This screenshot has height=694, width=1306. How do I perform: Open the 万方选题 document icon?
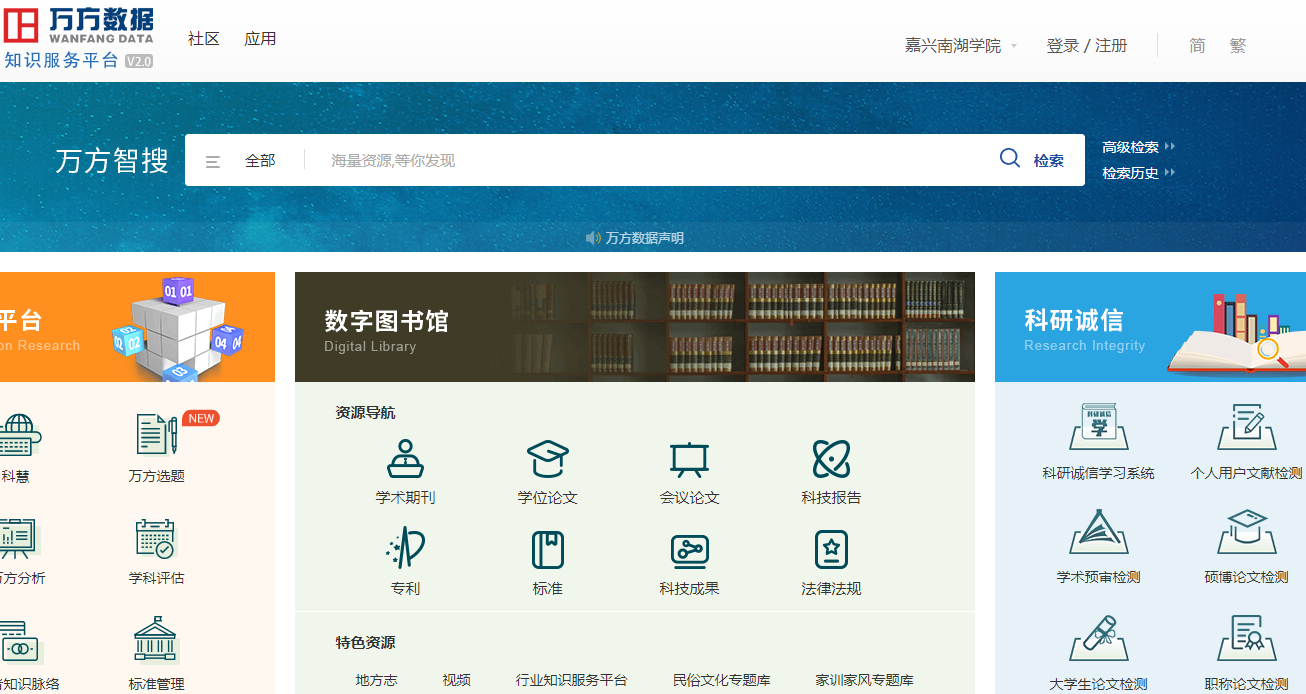[157, 436]
